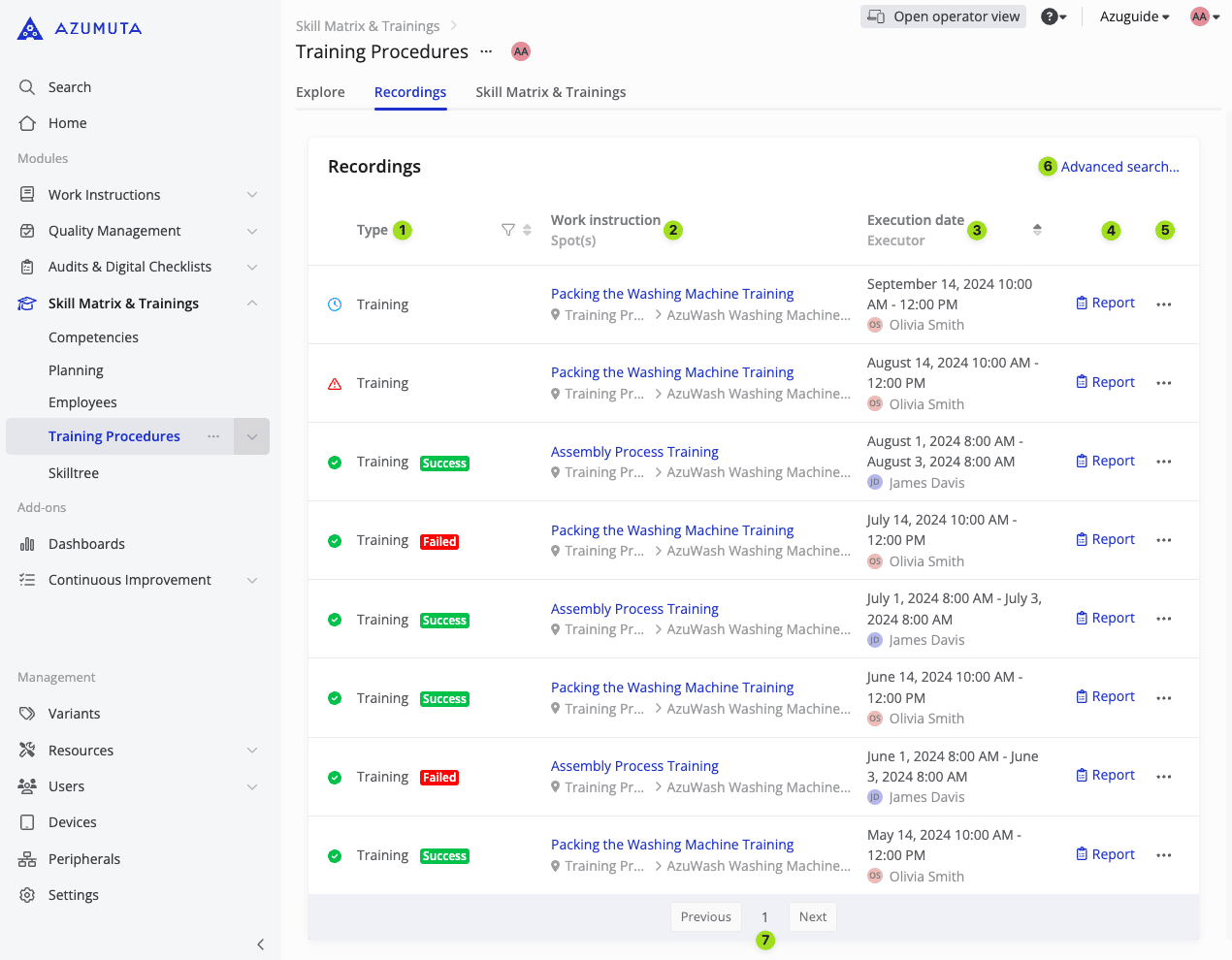Click the Devices icon in the sidebar
The width and height of the screenshot is (1232, 960).
pyautogui.click(x=27, y=821)
